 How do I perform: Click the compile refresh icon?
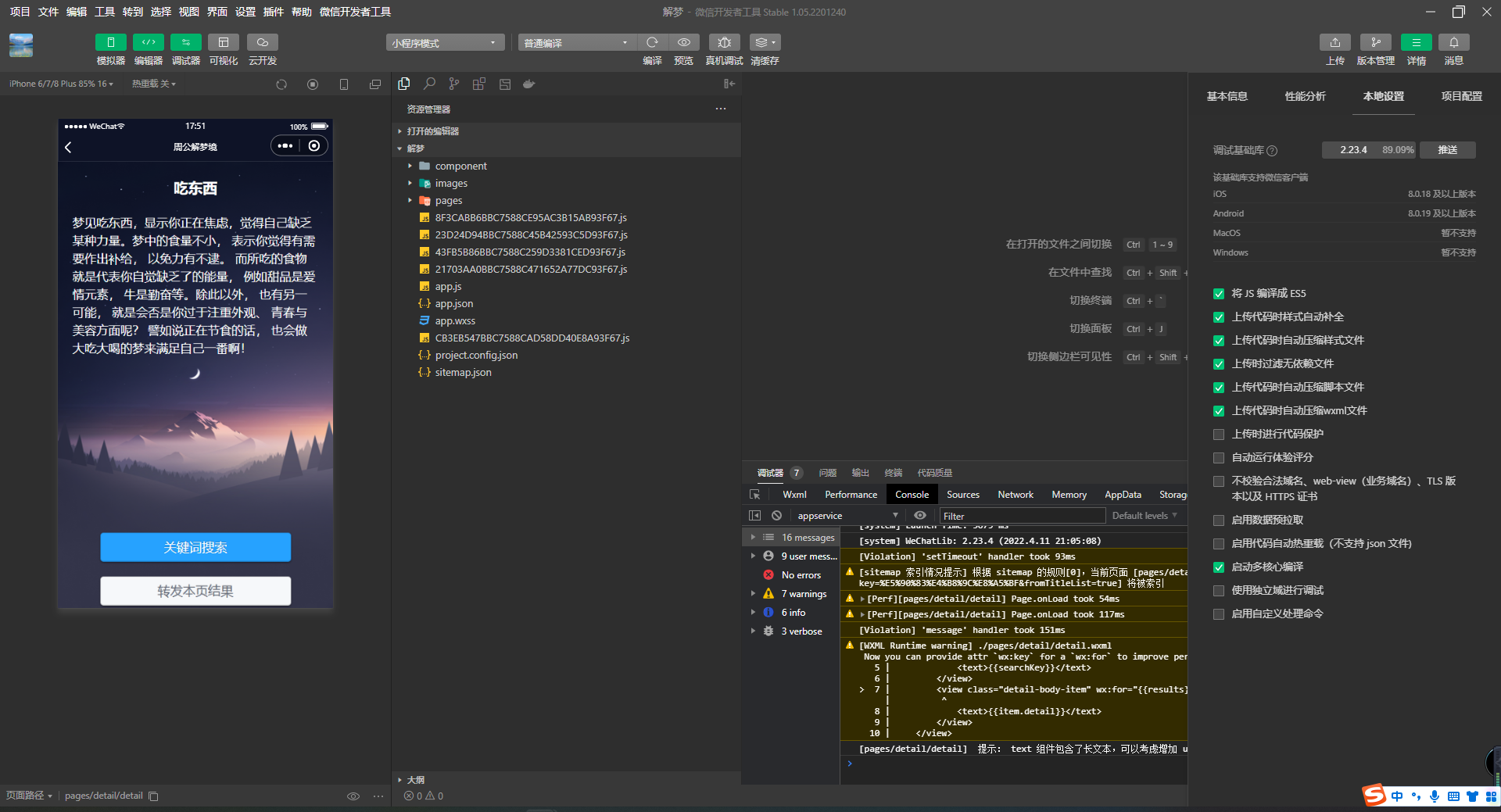click(652, 42)
